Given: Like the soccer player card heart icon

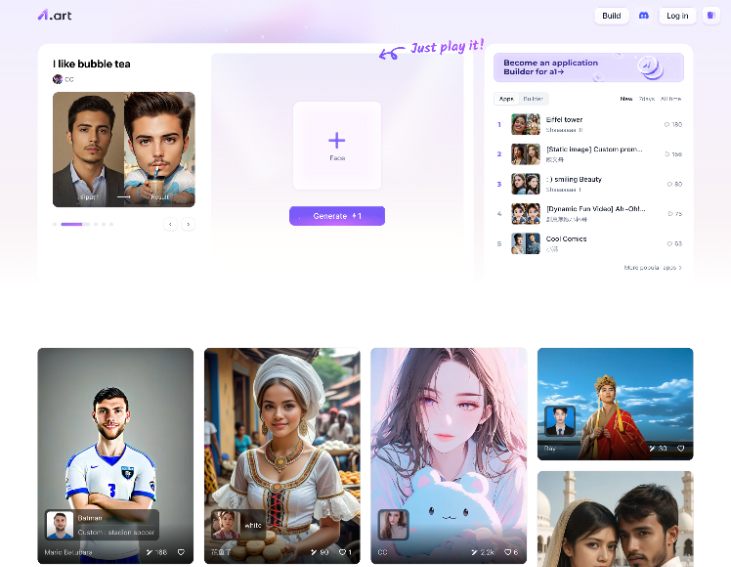Looking at the screenshot, I should [181, 552].
